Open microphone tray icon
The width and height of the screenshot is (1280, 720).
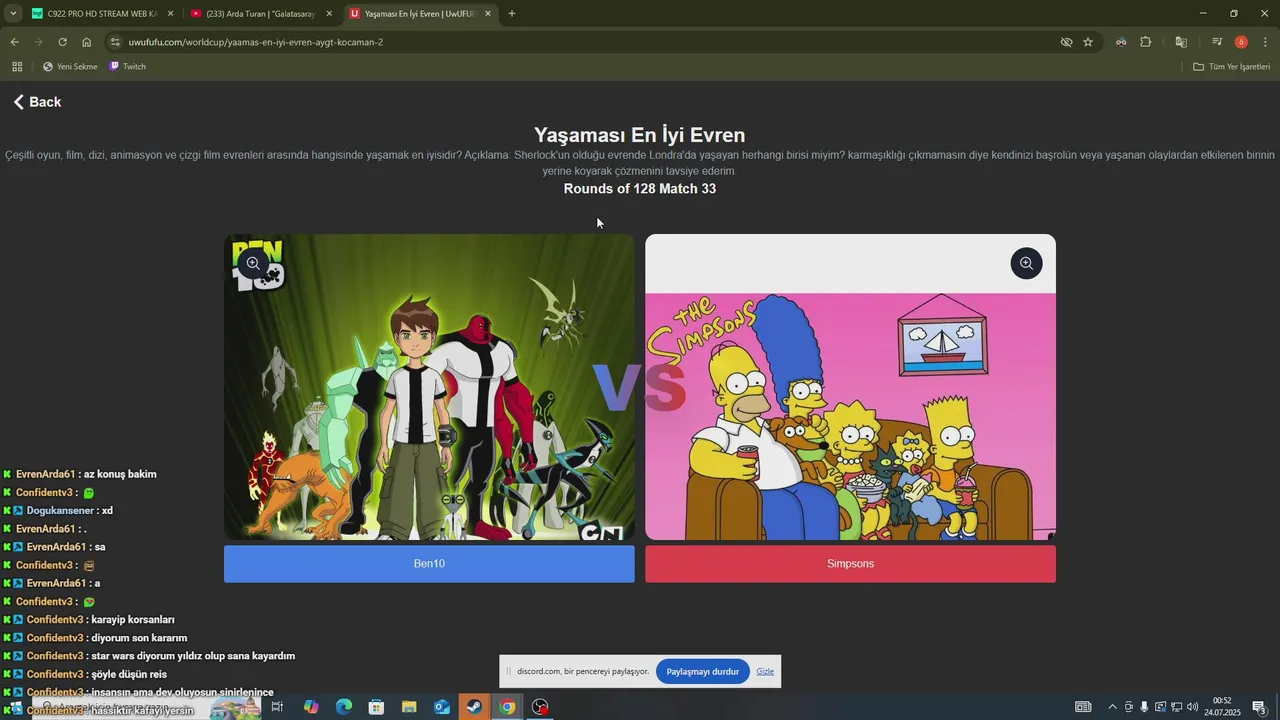pos(1144,707)
